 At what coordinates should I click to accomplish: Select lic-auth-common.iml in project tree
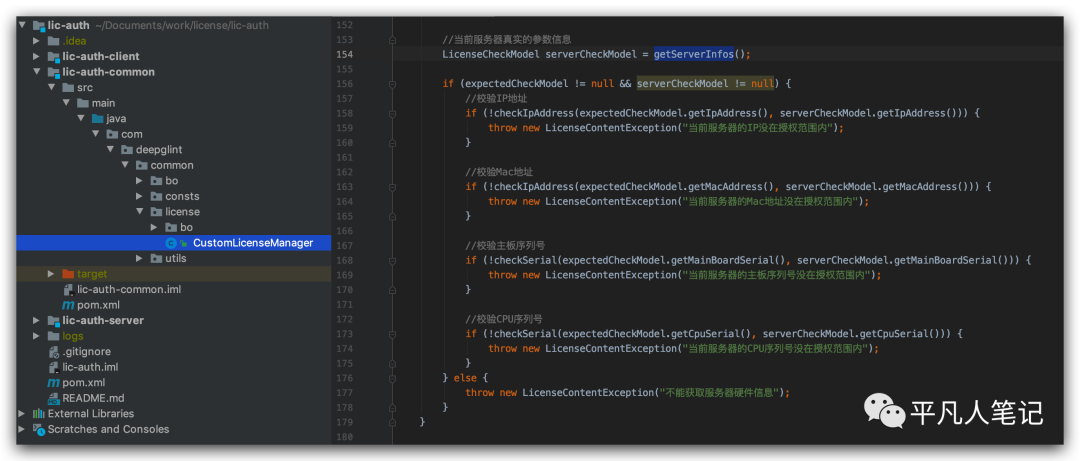pos(129,289)
